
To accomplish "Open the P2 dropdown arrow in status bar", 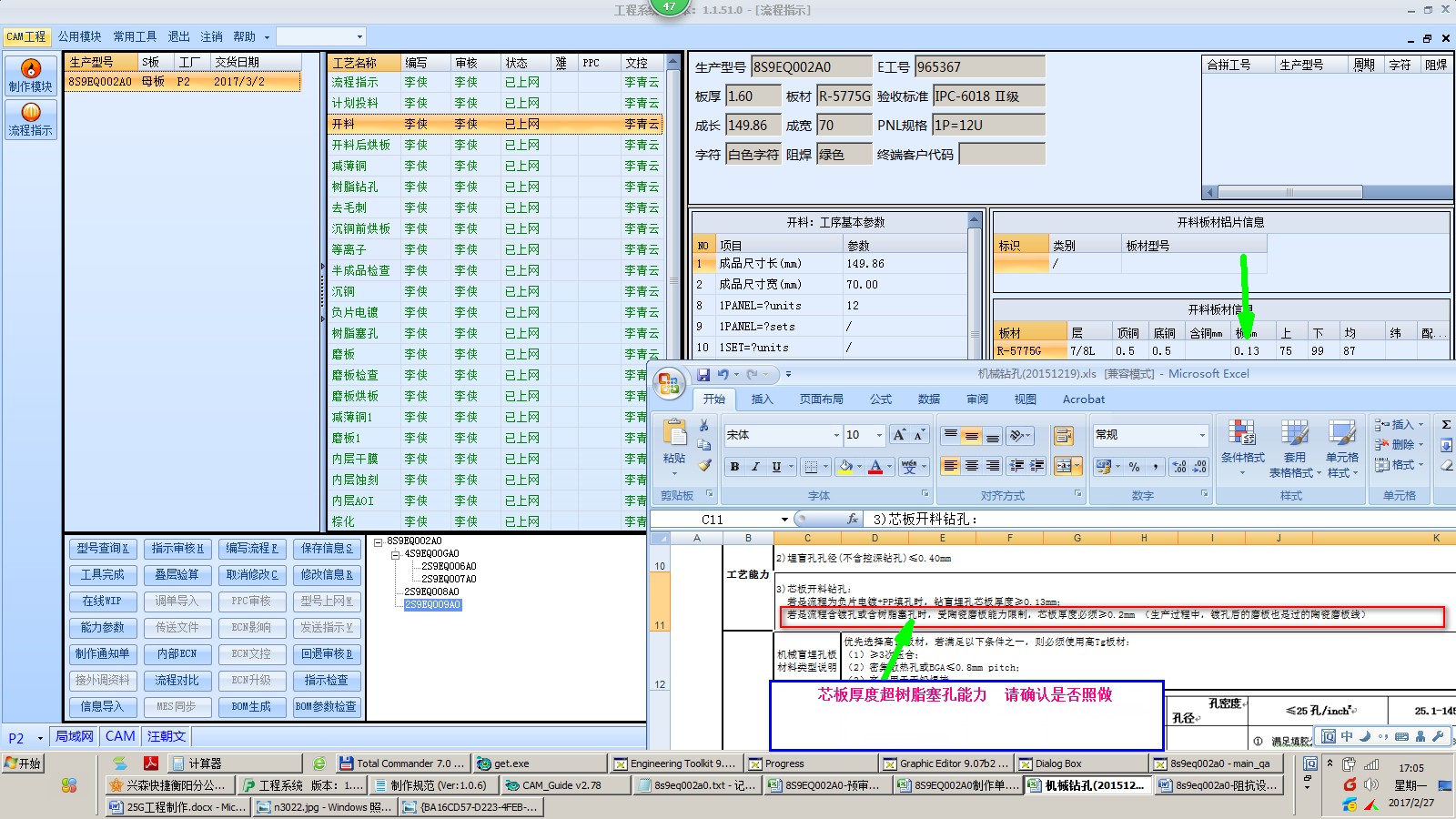I will pyautogui.click(x=40, y=738).
